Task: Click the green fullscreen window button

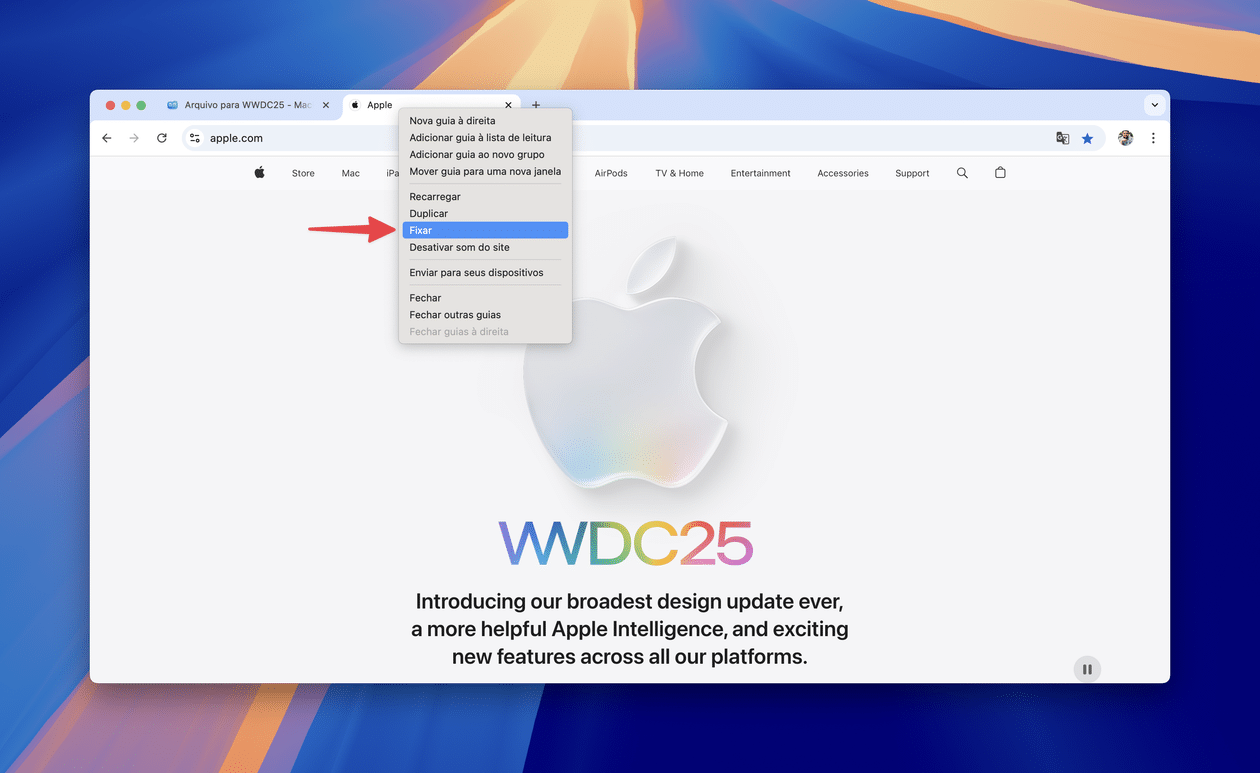Action: [141, 105]
